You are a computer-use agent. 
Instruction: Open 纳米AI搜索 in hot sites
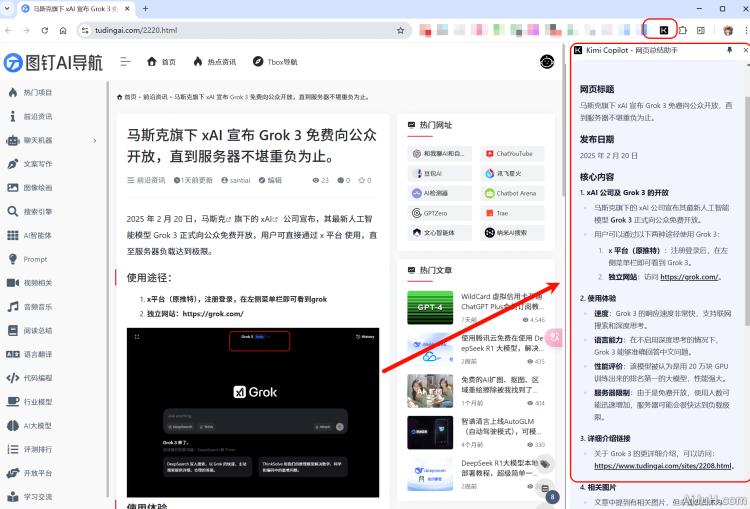tap(512, 233)
